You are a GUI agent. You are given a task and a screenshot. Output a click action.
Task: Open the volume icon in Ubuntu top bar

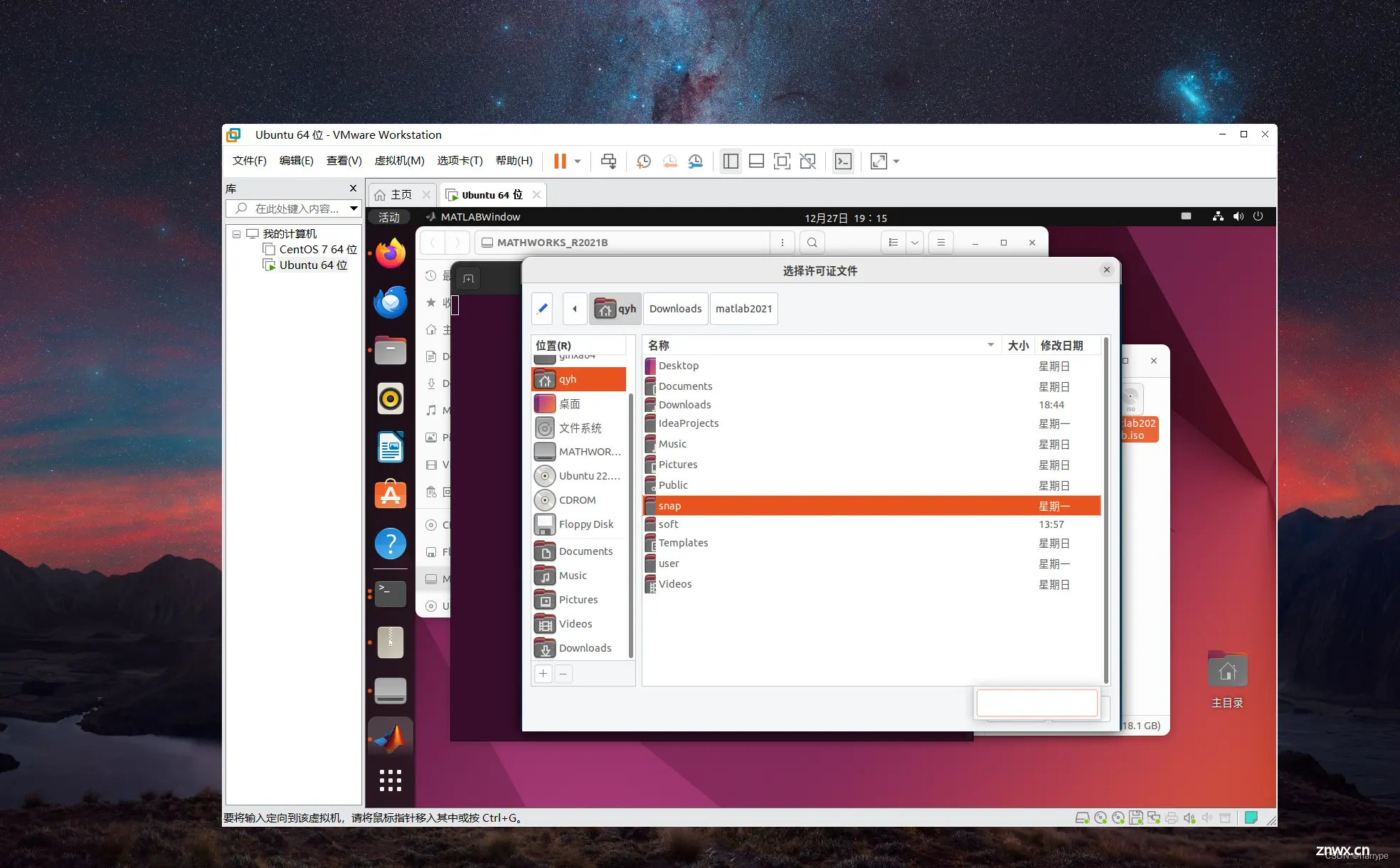coord(1239,217)
